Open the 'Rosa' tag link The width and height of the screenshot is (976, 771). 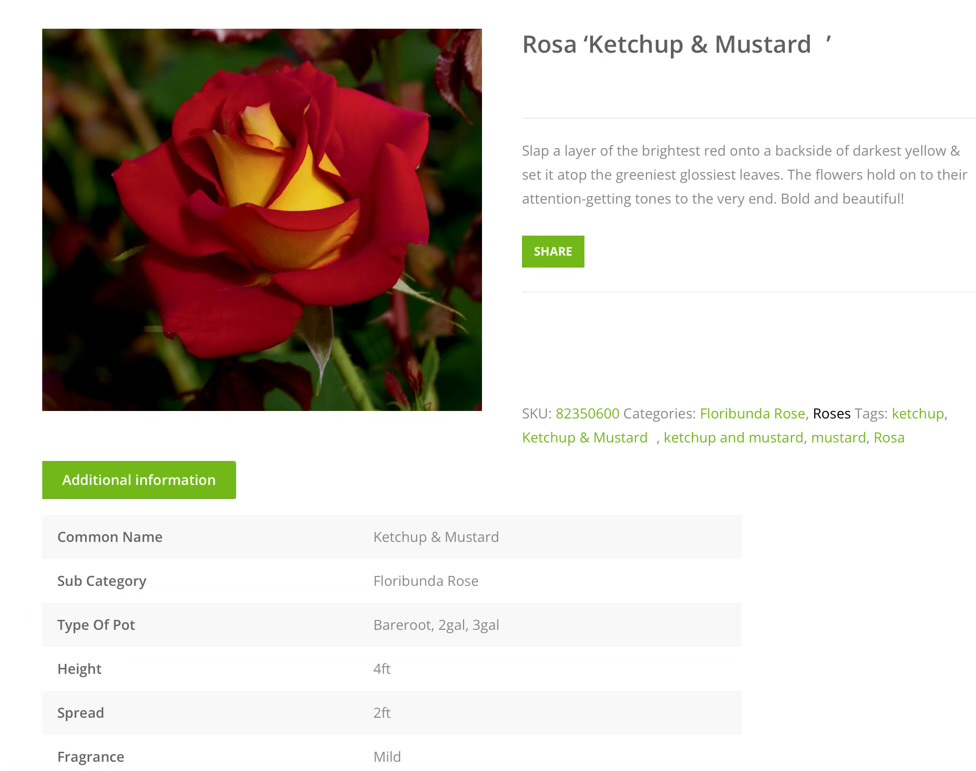[889, 437]
